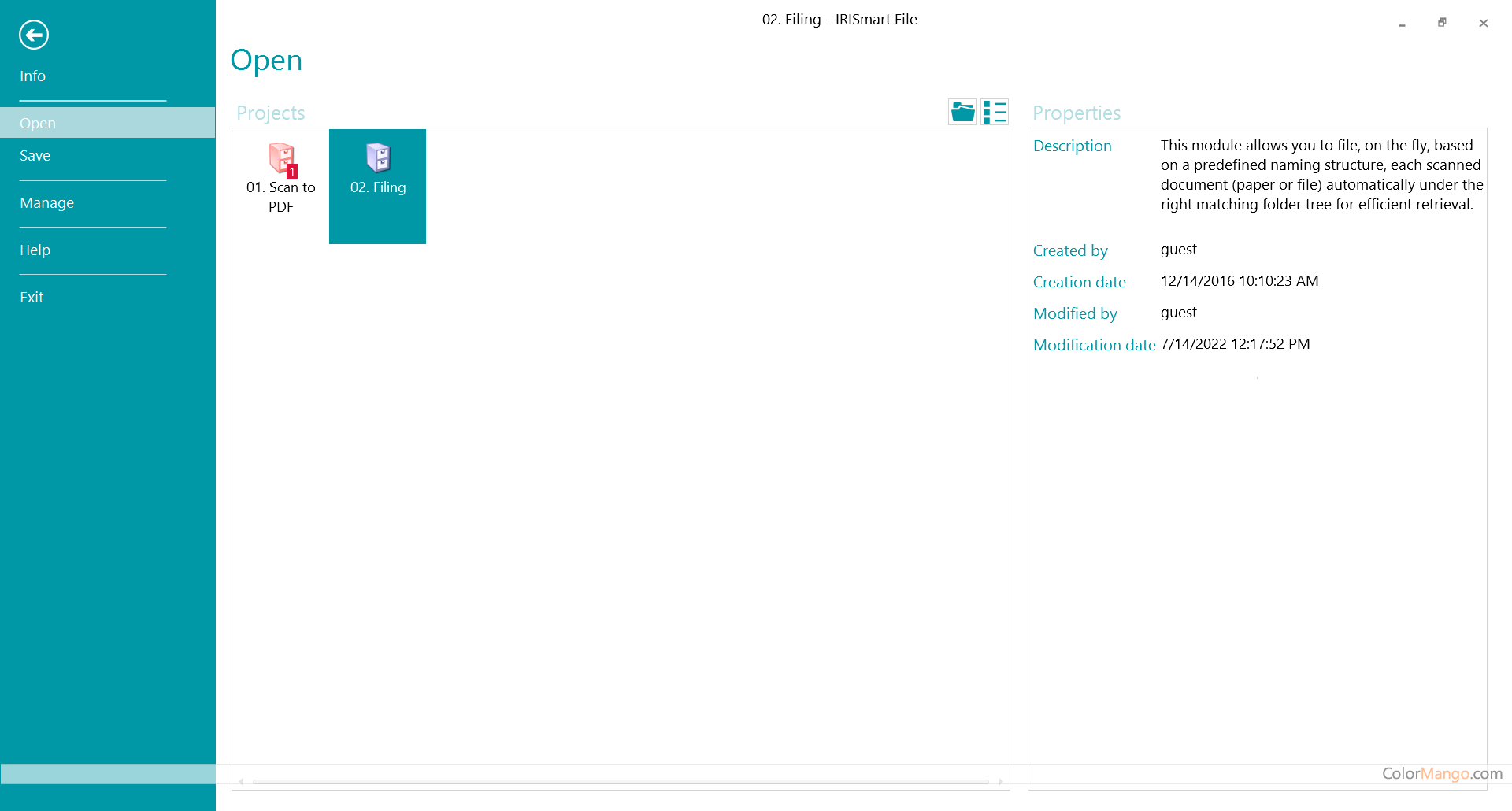The height and width of the screenshot is (811, 1512).
Task: Choose Save in the sidebar
Action: pos(35,156)
